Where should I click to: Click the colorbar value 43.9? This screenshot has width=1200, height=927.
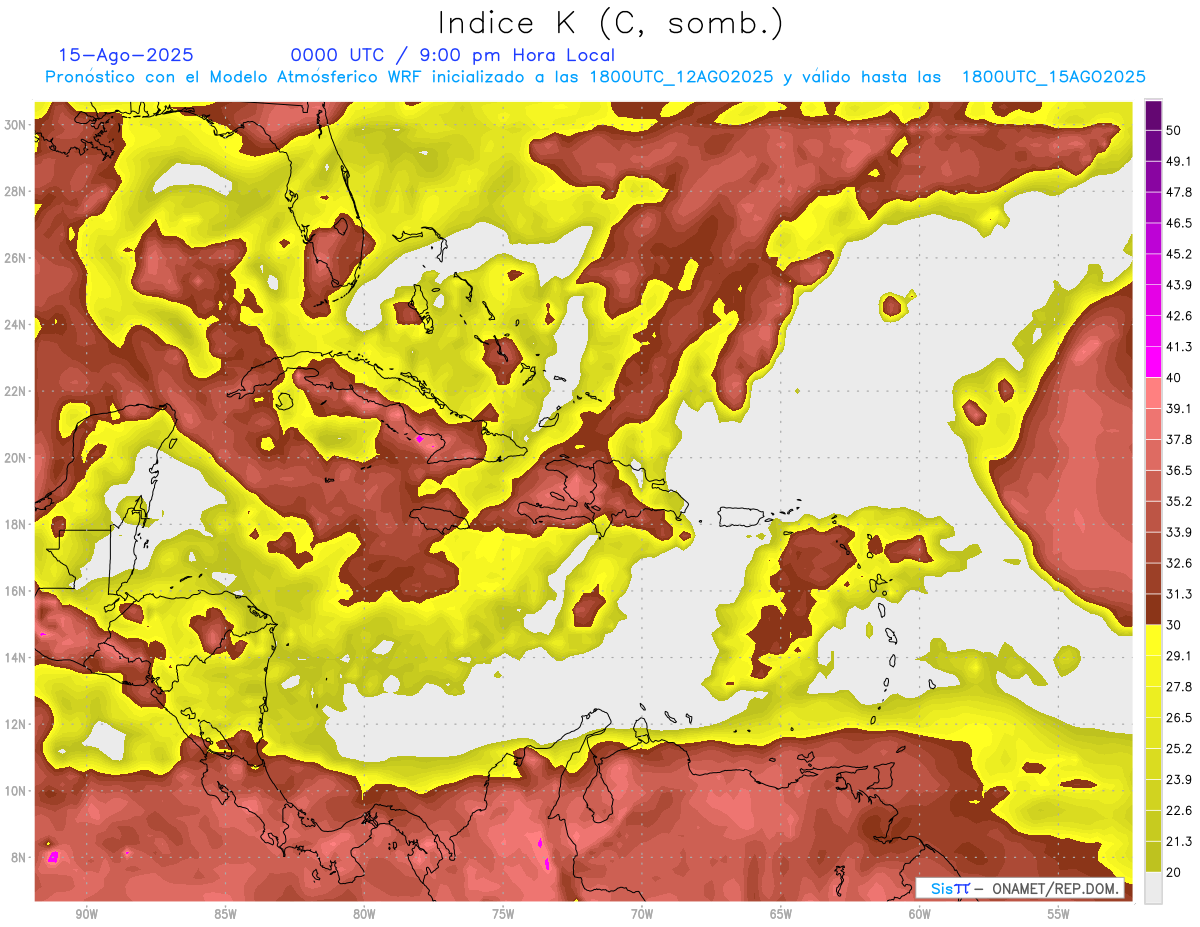pyautogui.click(x=1178, y=285)
